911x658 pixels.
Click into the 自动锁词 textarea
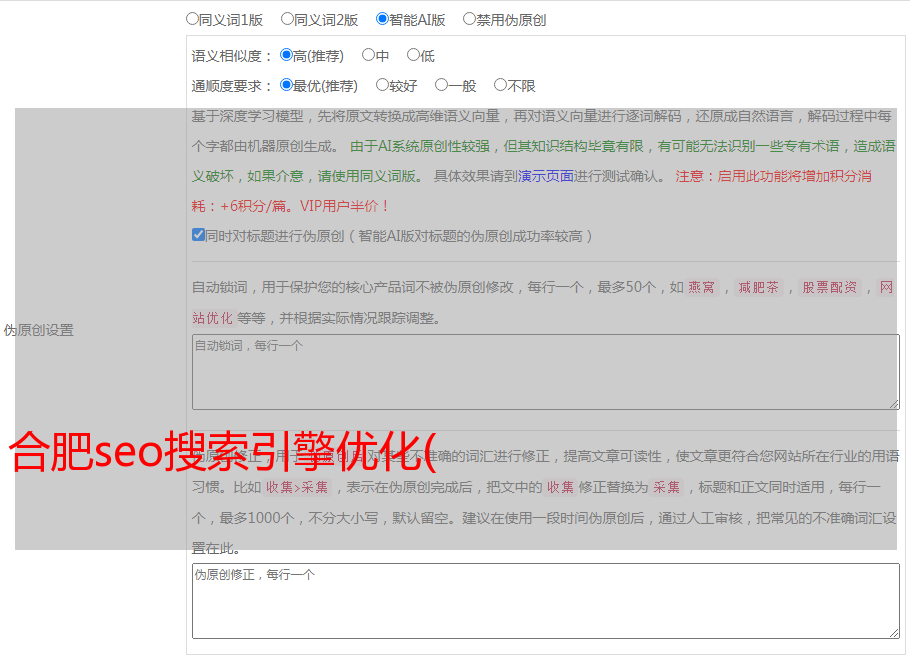tap(546, 372)
